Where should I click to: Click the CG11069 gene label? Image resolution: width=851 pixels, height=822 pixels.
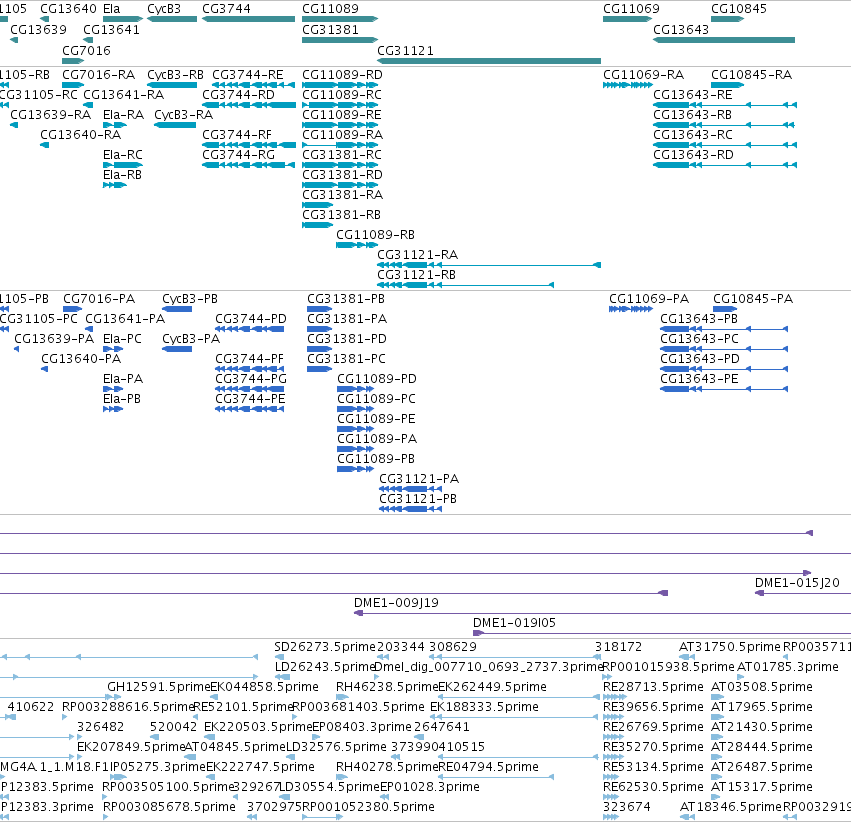click(631, 9)
